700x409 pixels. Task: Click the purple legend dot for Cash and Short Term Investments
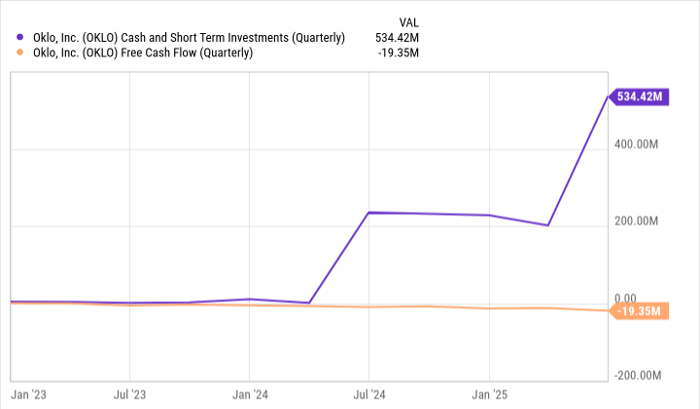[x=22, y=37]
